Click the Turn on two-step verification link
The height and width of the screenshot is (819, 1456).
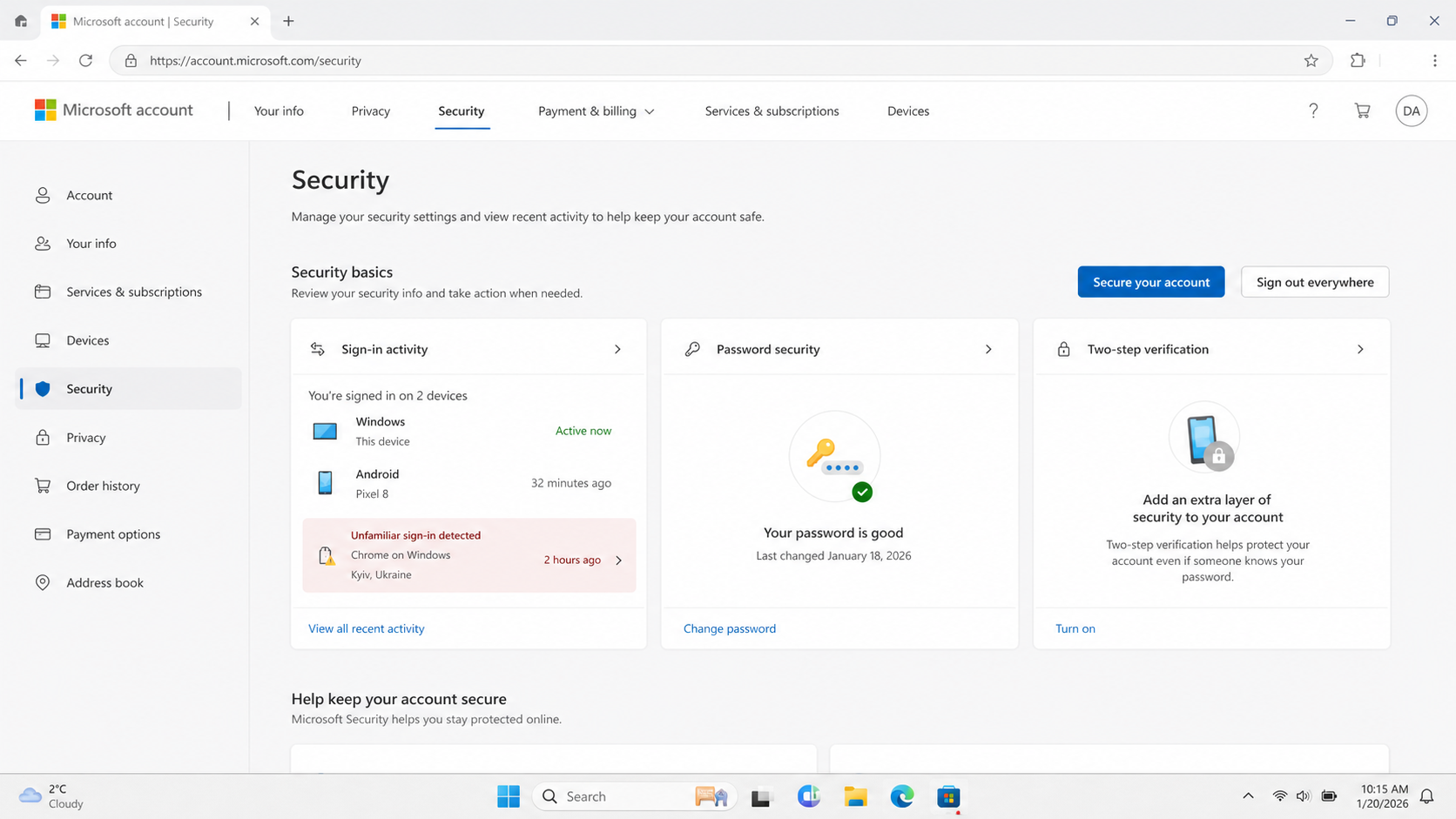1075,628
